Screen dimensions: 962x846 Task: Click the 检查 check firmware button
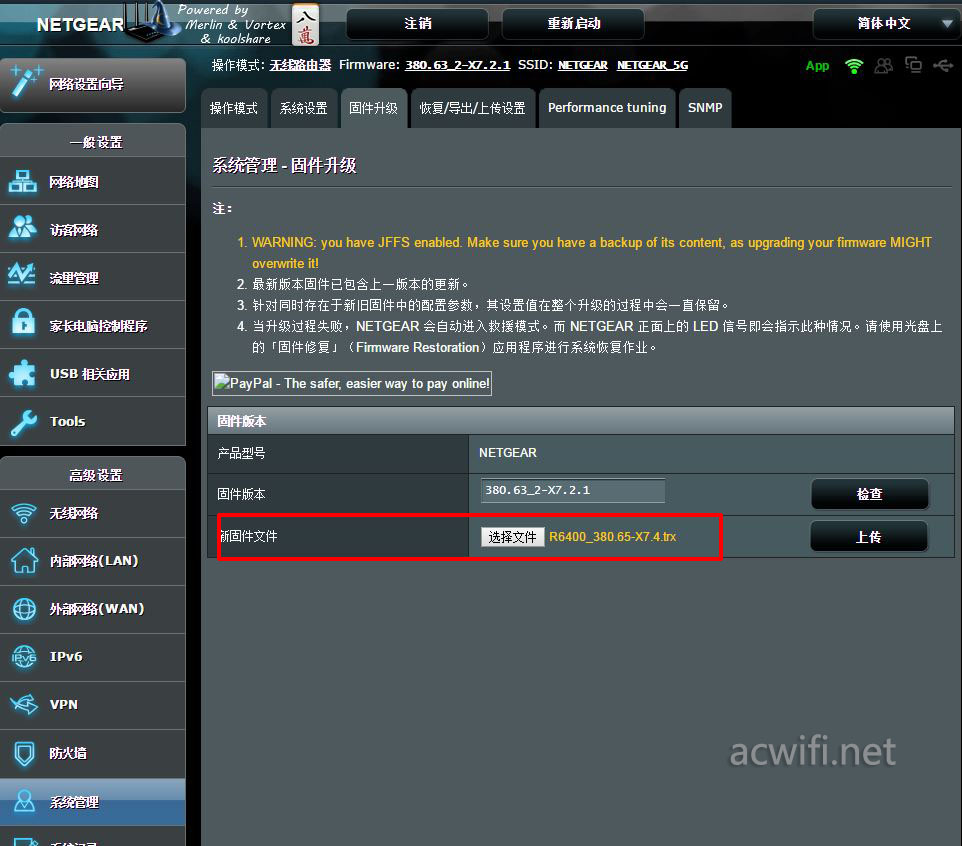869,494
